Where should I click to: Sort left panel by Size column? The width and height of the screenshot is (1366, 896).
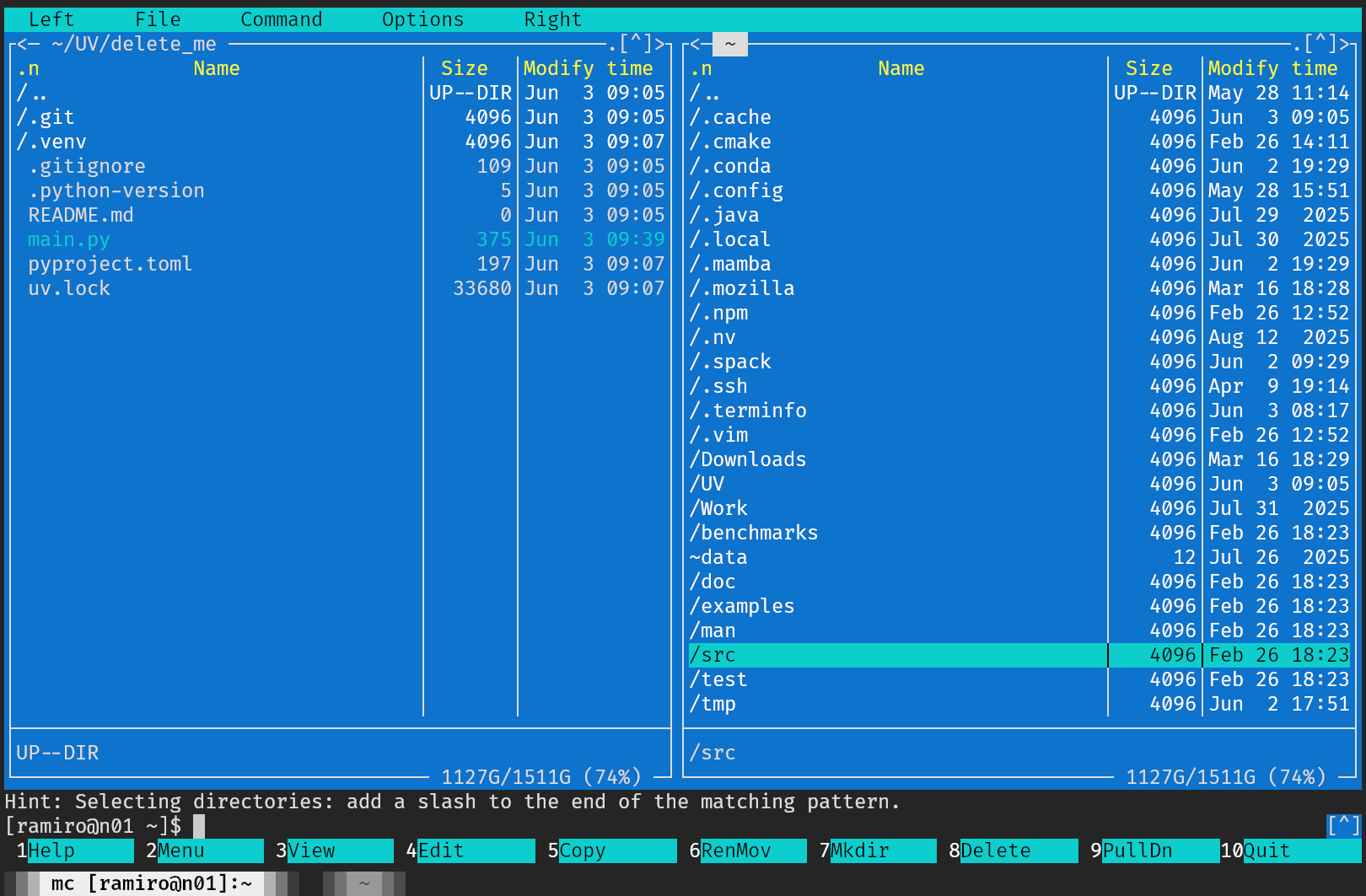click(465, 68)
